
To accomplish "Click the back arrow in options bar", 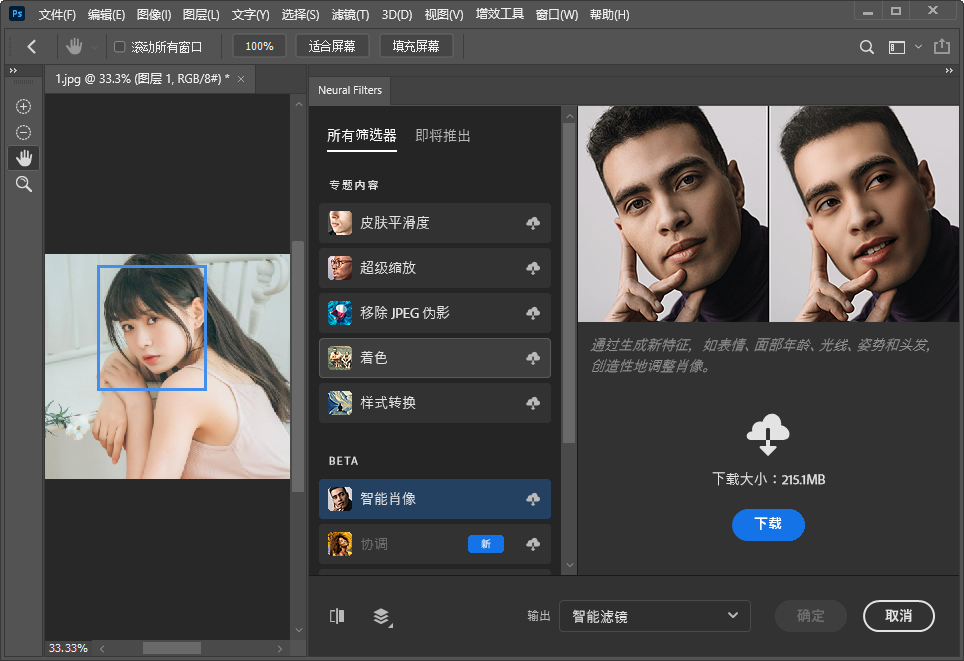I will click(32, 47).
